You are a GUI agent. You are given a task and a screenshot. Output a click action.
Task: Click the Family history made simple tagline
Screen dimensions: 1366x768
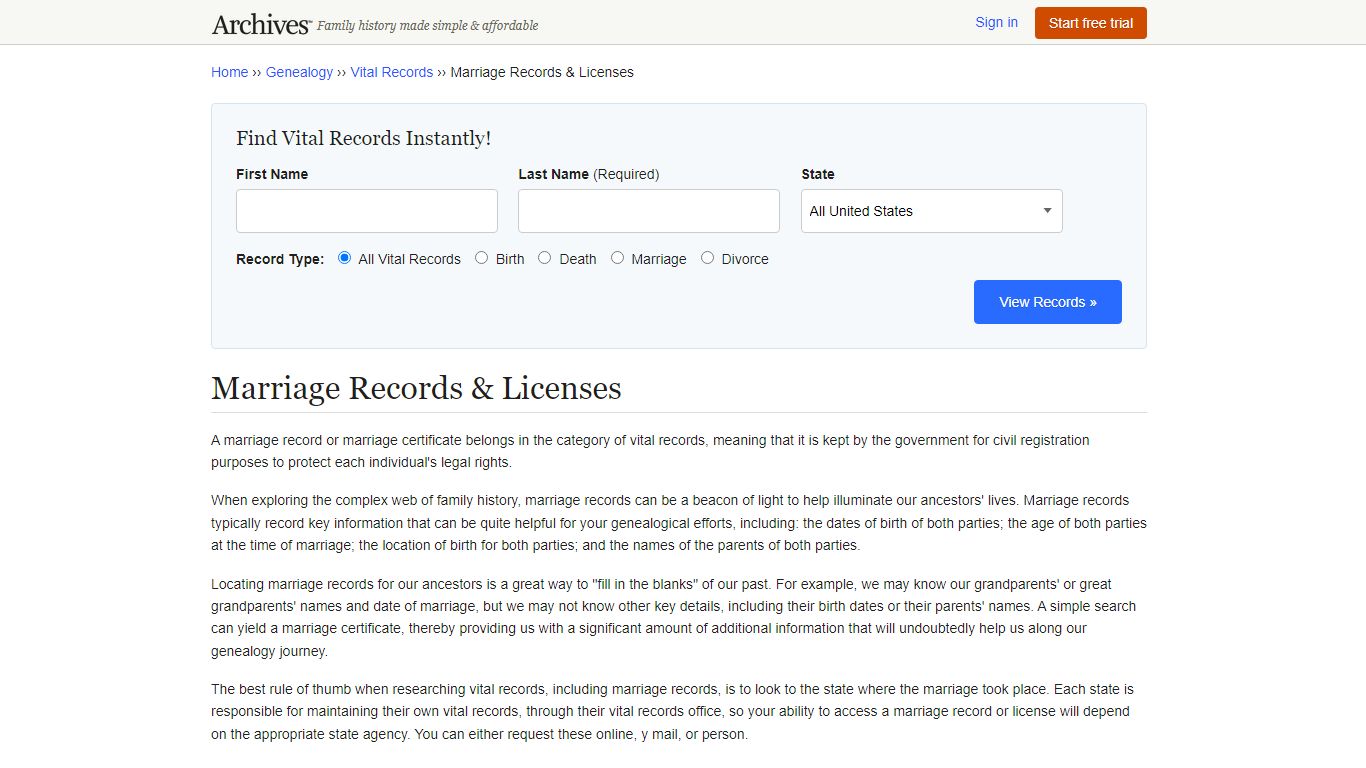pyautogui.click(x=428, y=26)
